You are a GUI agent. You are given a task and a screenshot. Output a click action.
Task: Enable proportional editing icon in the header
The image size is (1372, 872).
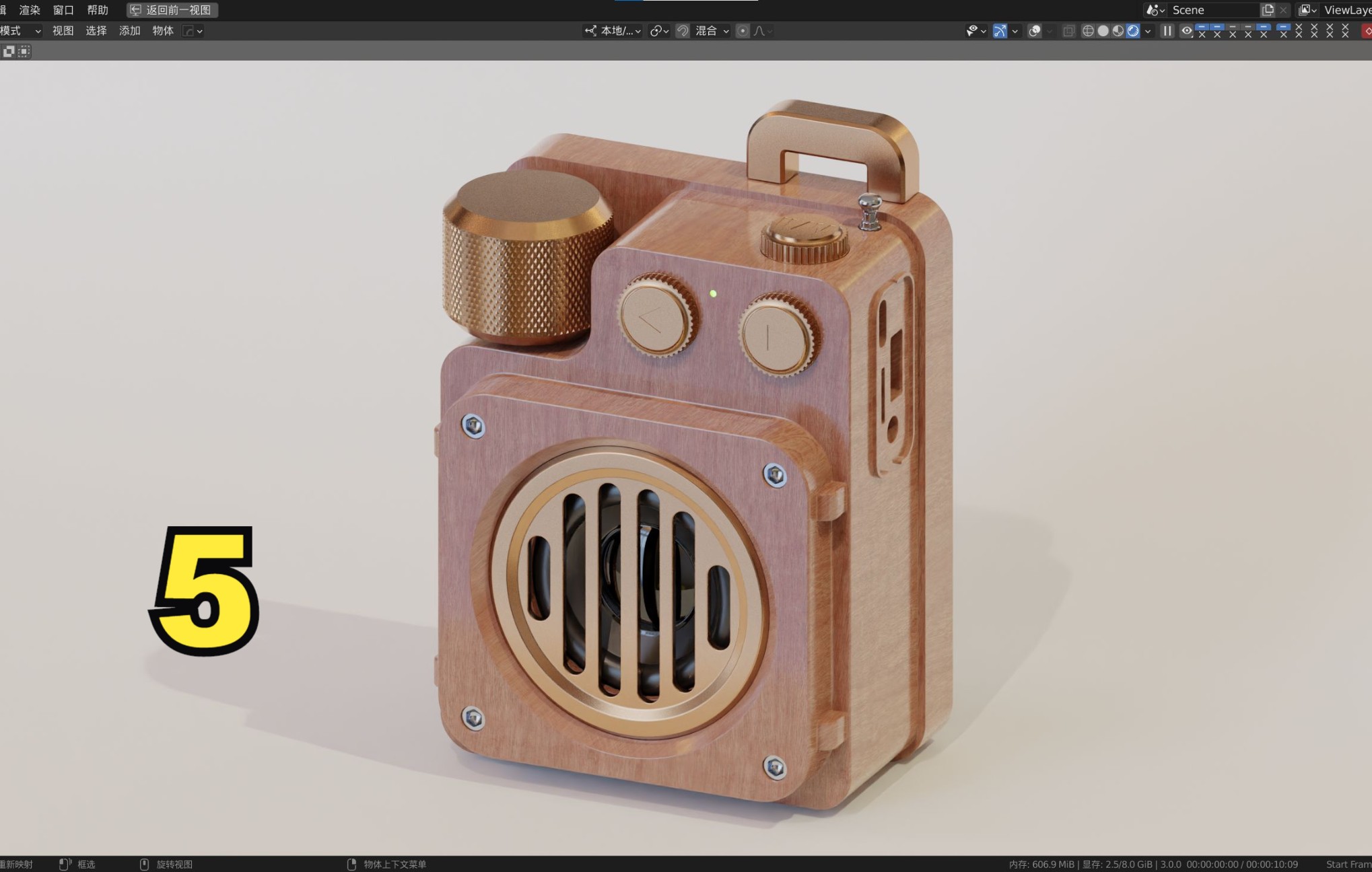point(741,31)
